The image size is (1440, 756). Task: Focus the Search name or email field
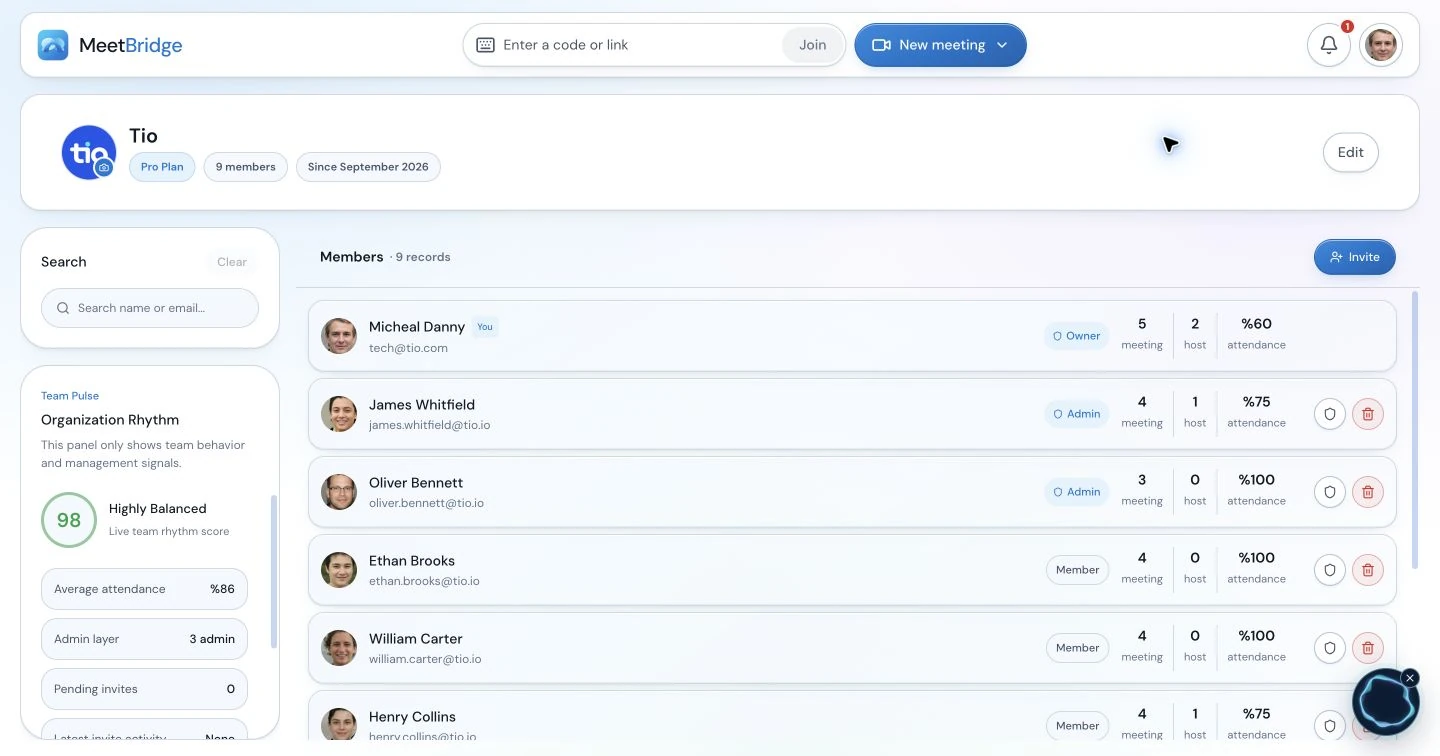(x=150, y=308)
